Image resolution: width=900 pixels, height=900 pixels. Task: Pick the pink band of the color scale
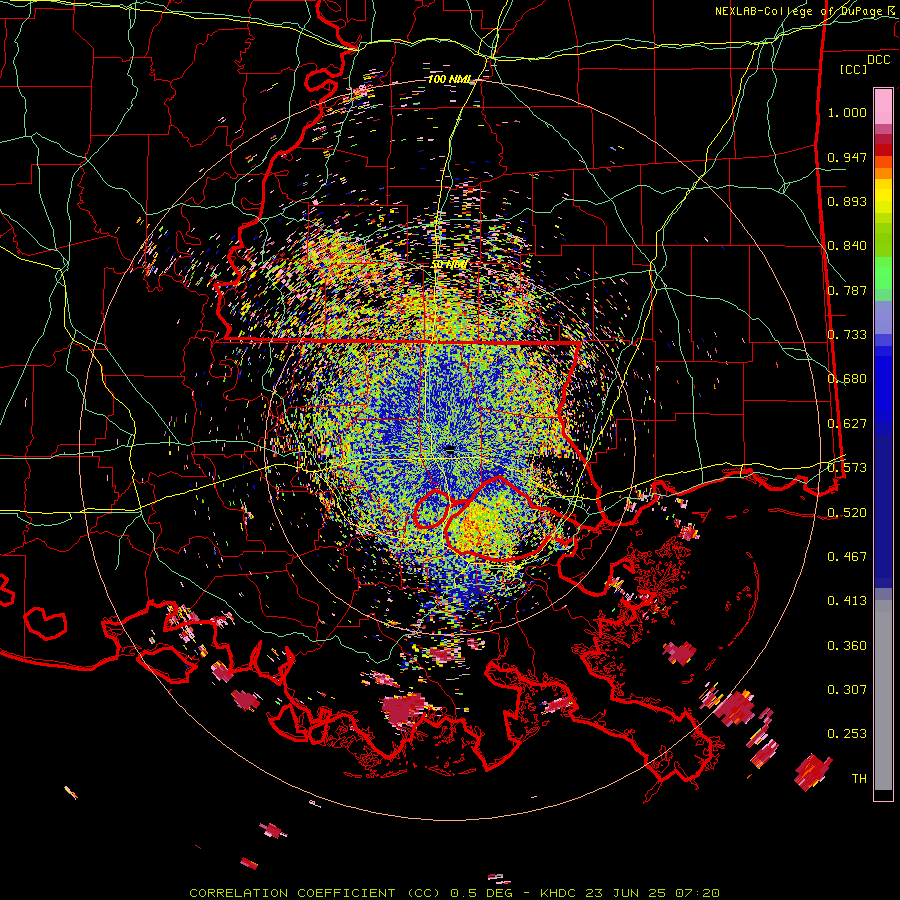pyautogui.click(x=883, y=107)
